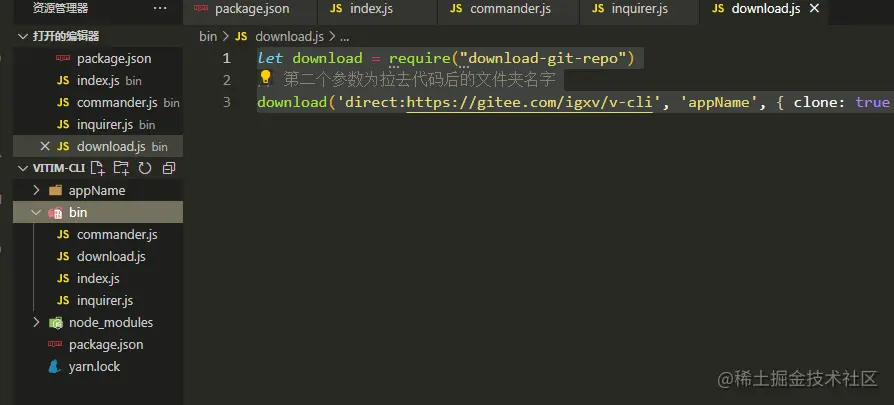Viewport: 894px width, 405px height.
Task: Open package.json in open editors list
Action: [98, 59]
